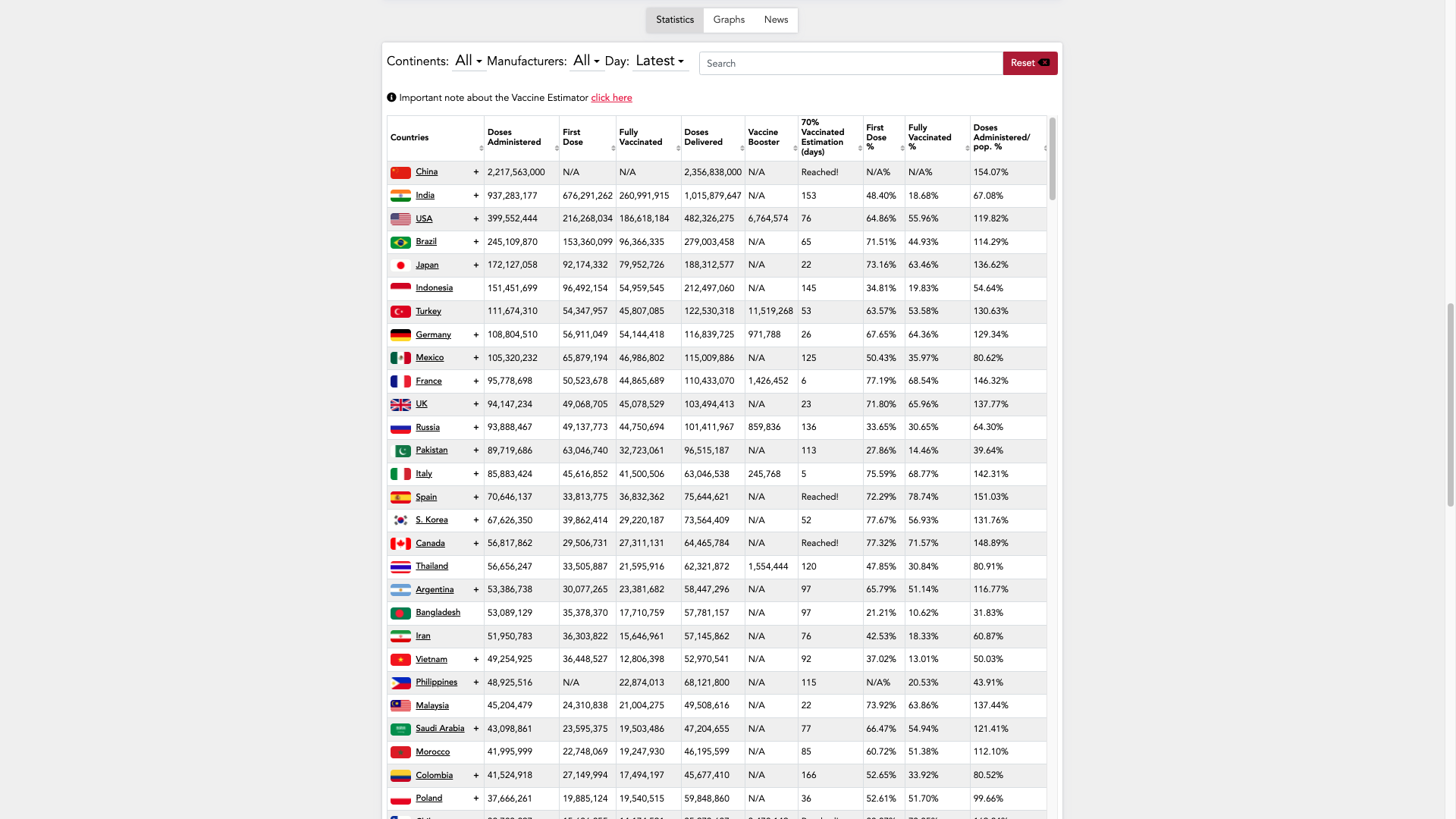Screen dimensions: 1456x819
Task: Click the Search input field
Action: click(851, 63)
